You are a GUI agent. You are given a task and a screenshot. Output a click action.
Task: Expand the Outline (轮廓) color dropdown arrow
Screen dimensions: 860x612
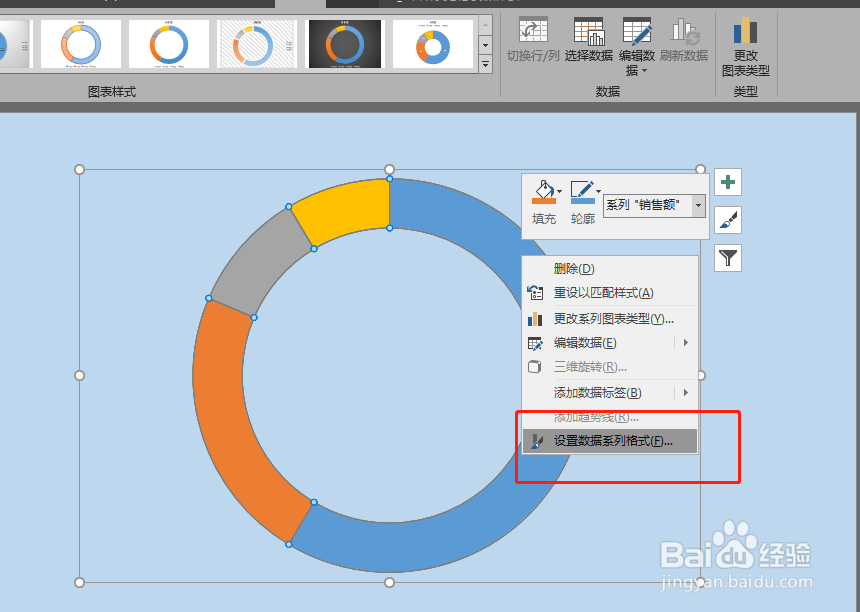[x=598, y=191]
